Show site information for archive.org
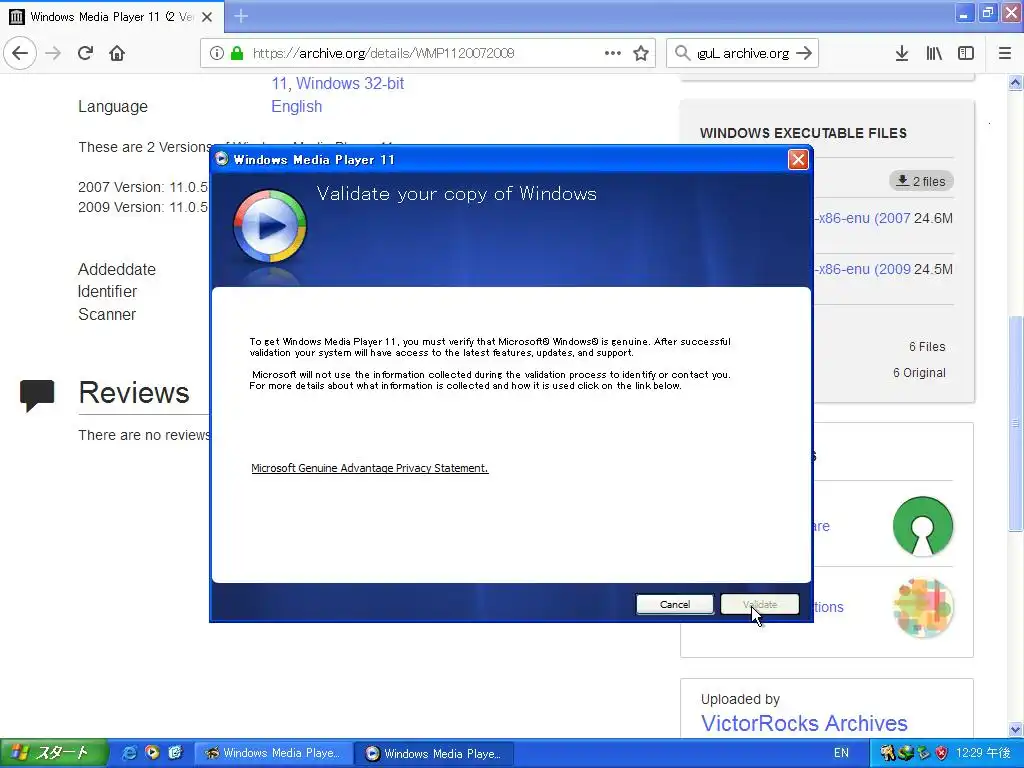The image size is (1024, 768). click(x=217, y=53)
